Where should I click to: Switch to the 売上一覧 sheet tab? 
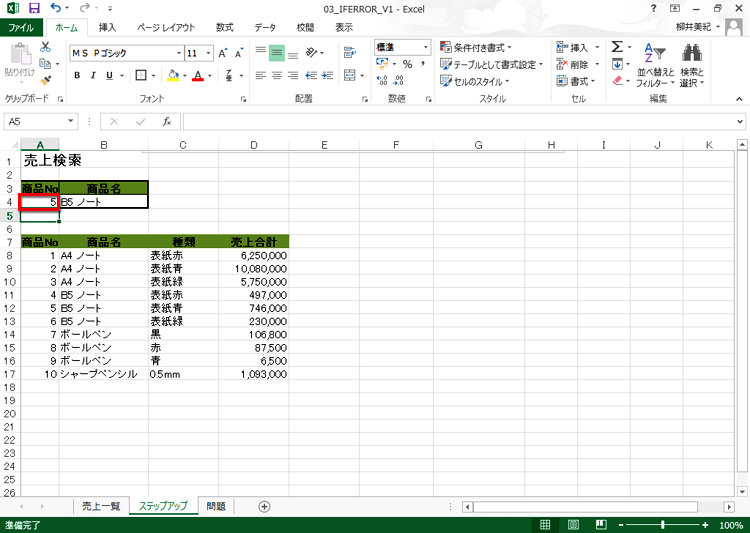101,506
